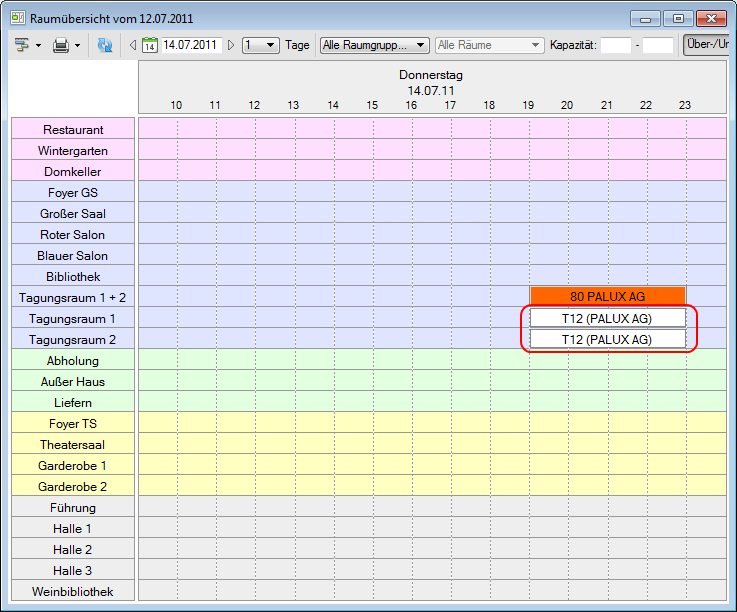The height and width of the screenshot is (612, 737).
Task: Click the date field showing 14.07.2011
Action: pyautogui.click(x=190, y=45)
